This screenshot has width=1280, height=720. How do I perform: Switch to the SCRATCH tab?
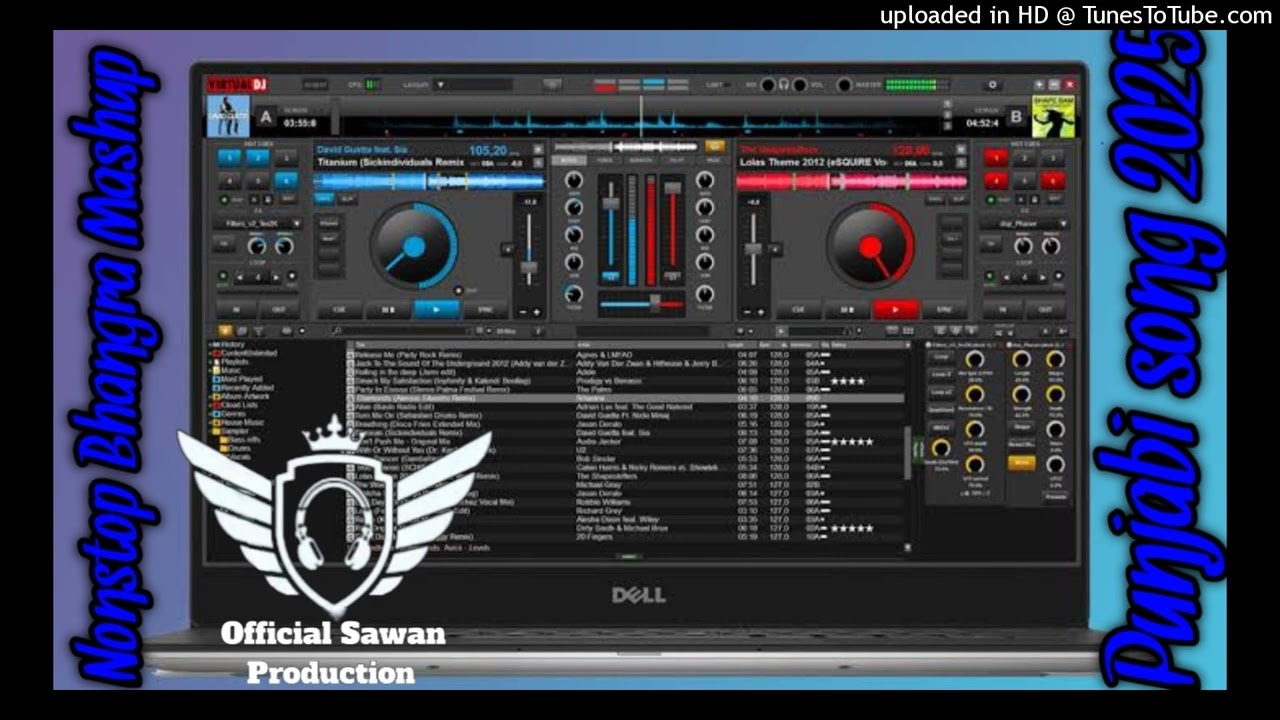click(x=641, y=160)
